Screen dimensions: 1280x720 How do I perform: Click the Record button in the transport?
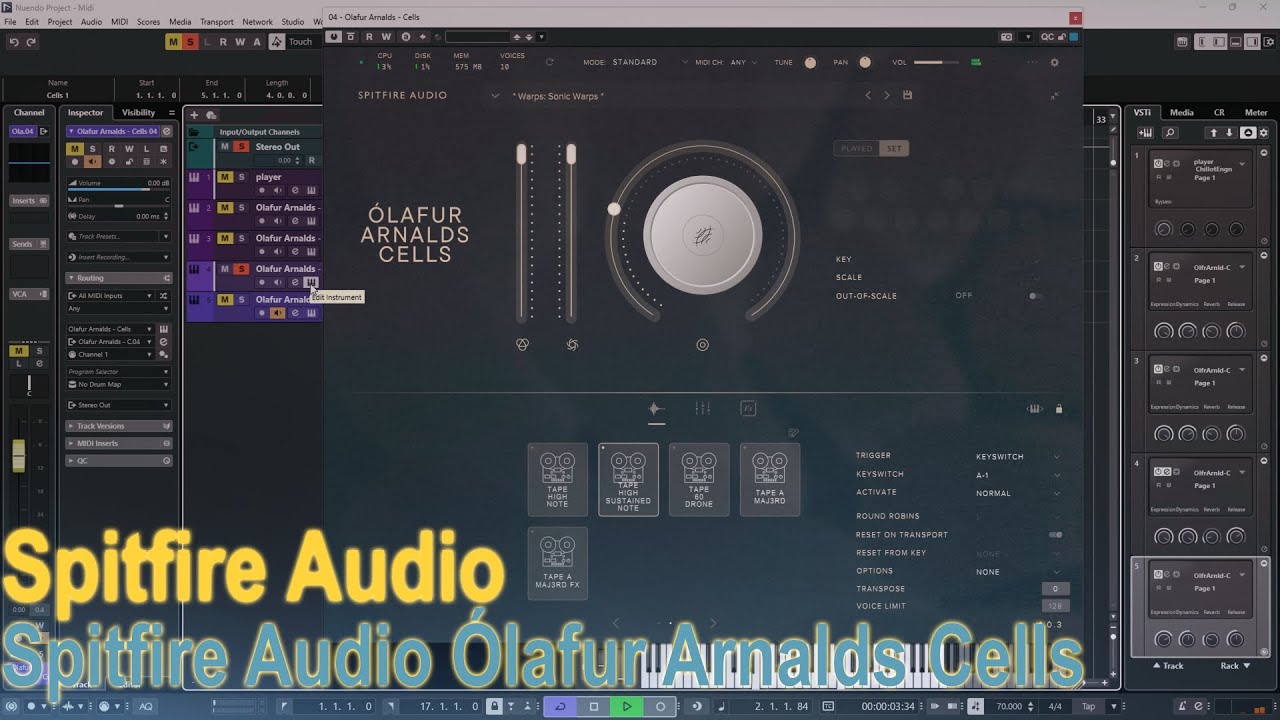pos(660,706)
